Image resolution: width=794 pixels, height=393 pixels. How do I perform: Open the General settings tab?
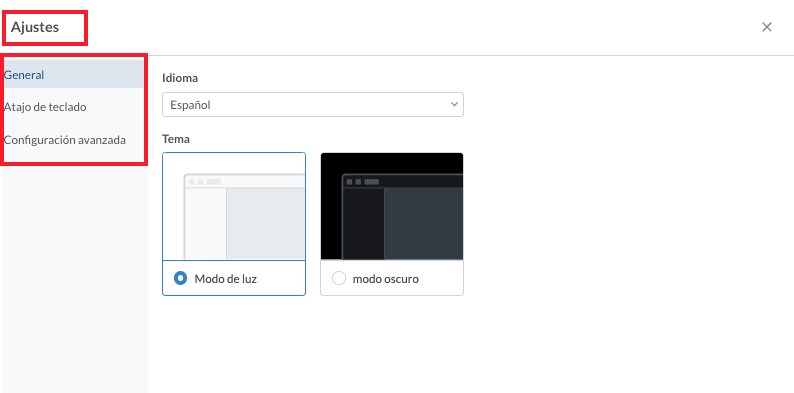point(74,75)
